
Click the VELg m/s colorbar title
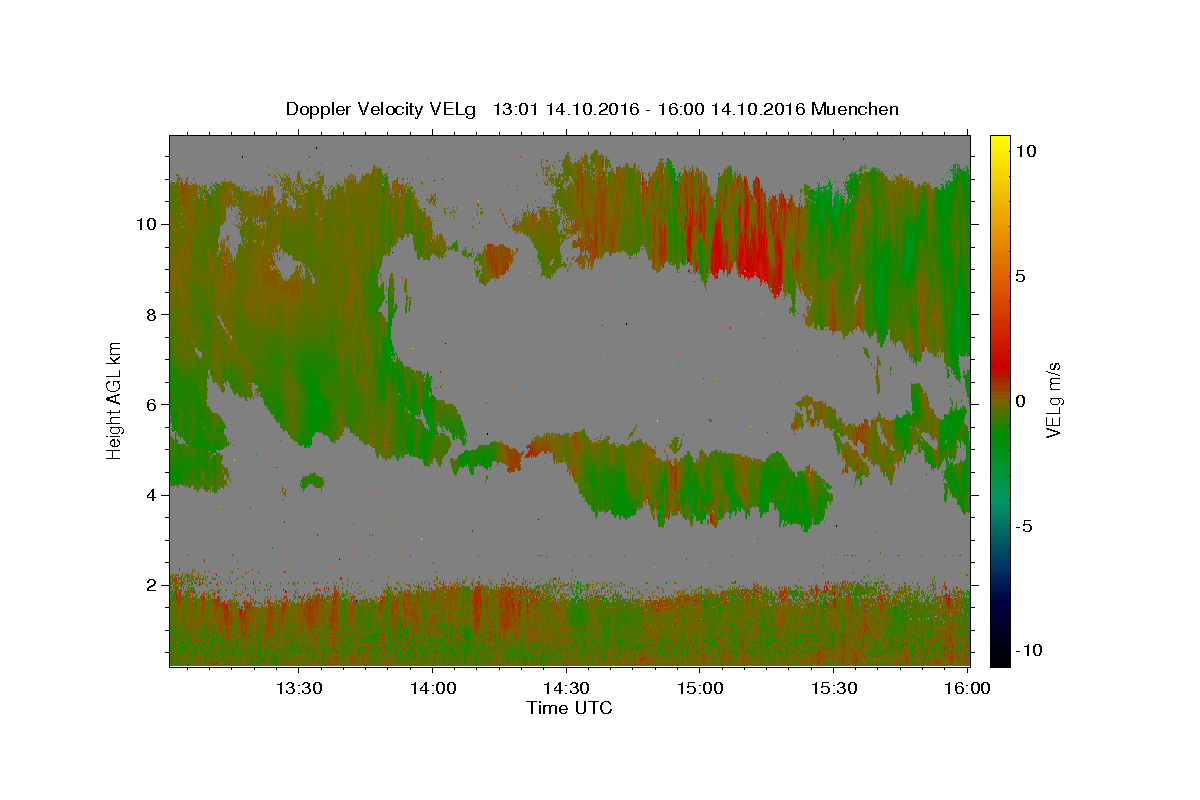click(1054, 400)
